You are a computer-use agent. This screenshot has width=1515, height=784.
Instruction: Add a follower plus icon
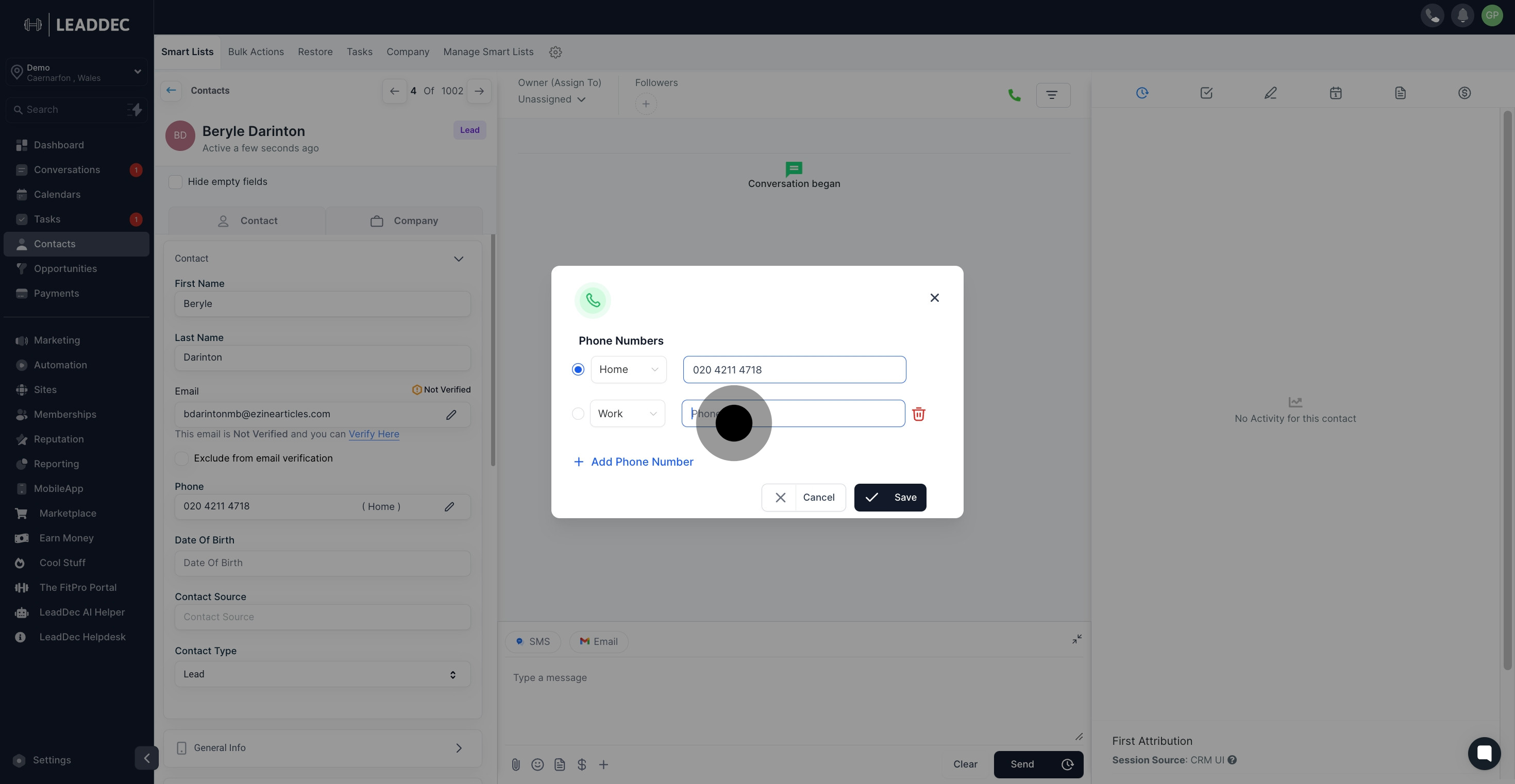point(646,104)
